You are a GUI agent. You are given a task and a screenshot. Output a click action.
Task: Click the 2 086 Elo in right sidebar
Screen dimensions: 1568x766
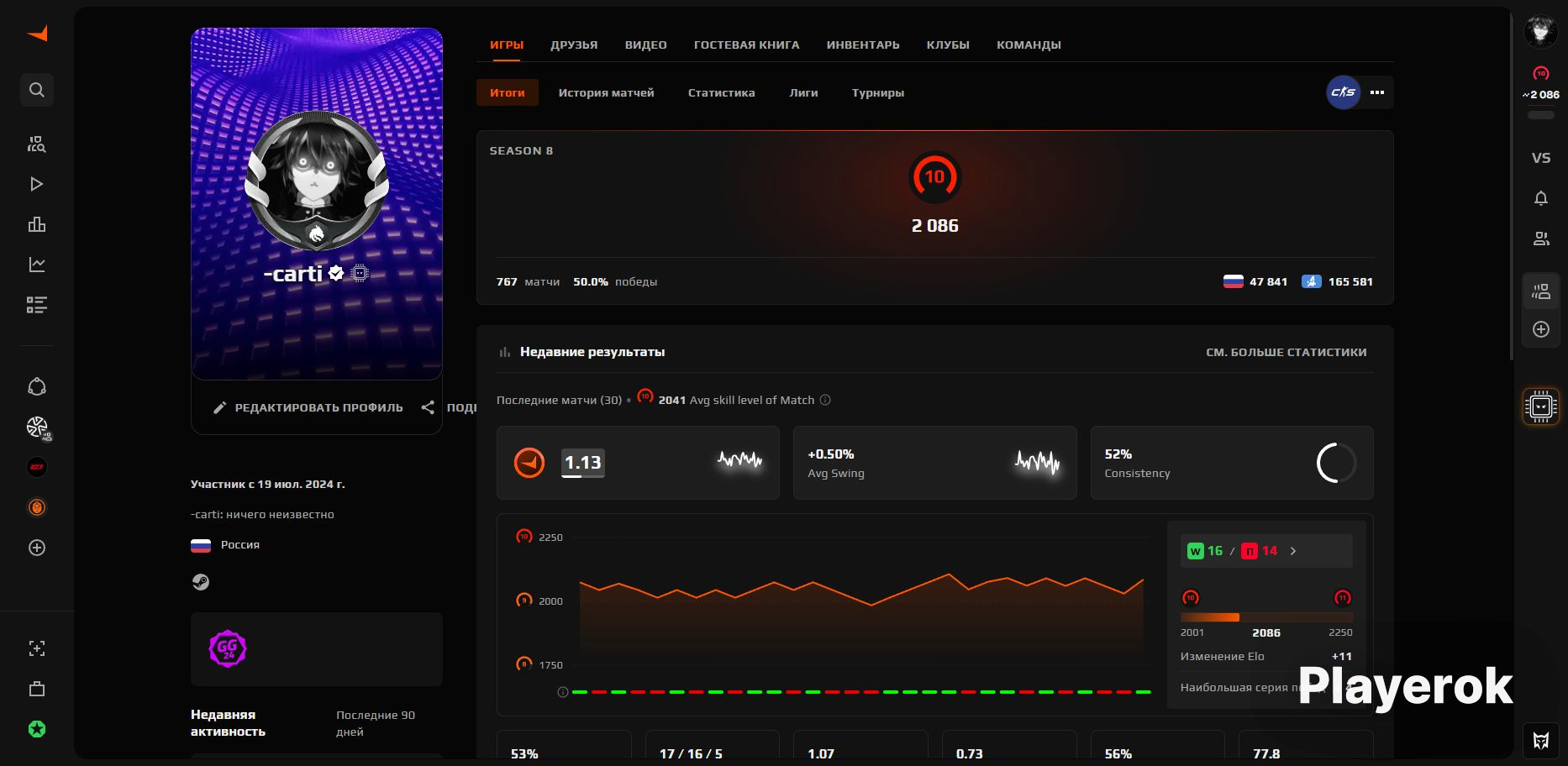[1541, 95]
